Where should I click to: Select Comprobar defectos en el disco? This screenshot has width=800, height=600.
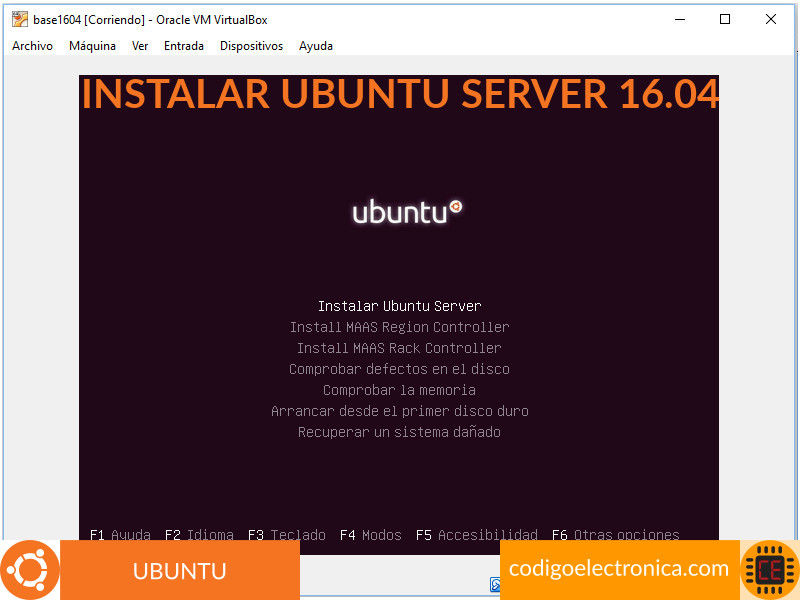point(399,369)
